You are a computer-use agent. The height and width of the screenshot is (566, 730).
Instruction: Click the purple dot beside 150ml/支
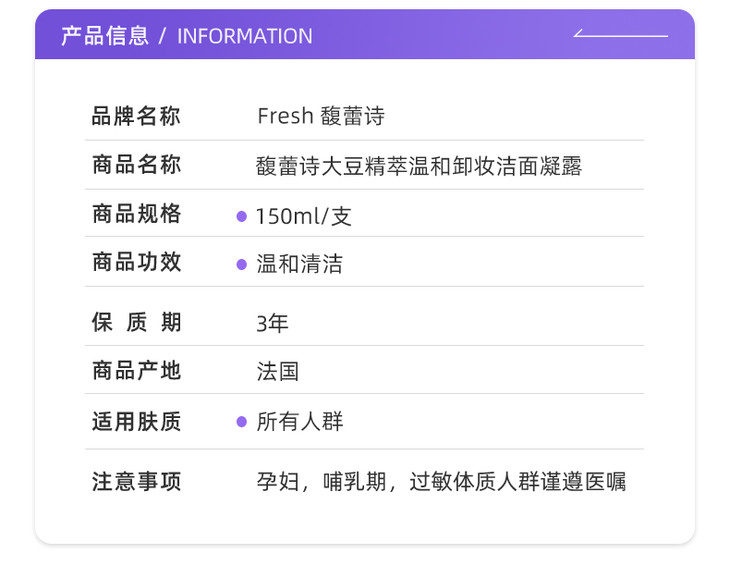(x=241, y=216)
